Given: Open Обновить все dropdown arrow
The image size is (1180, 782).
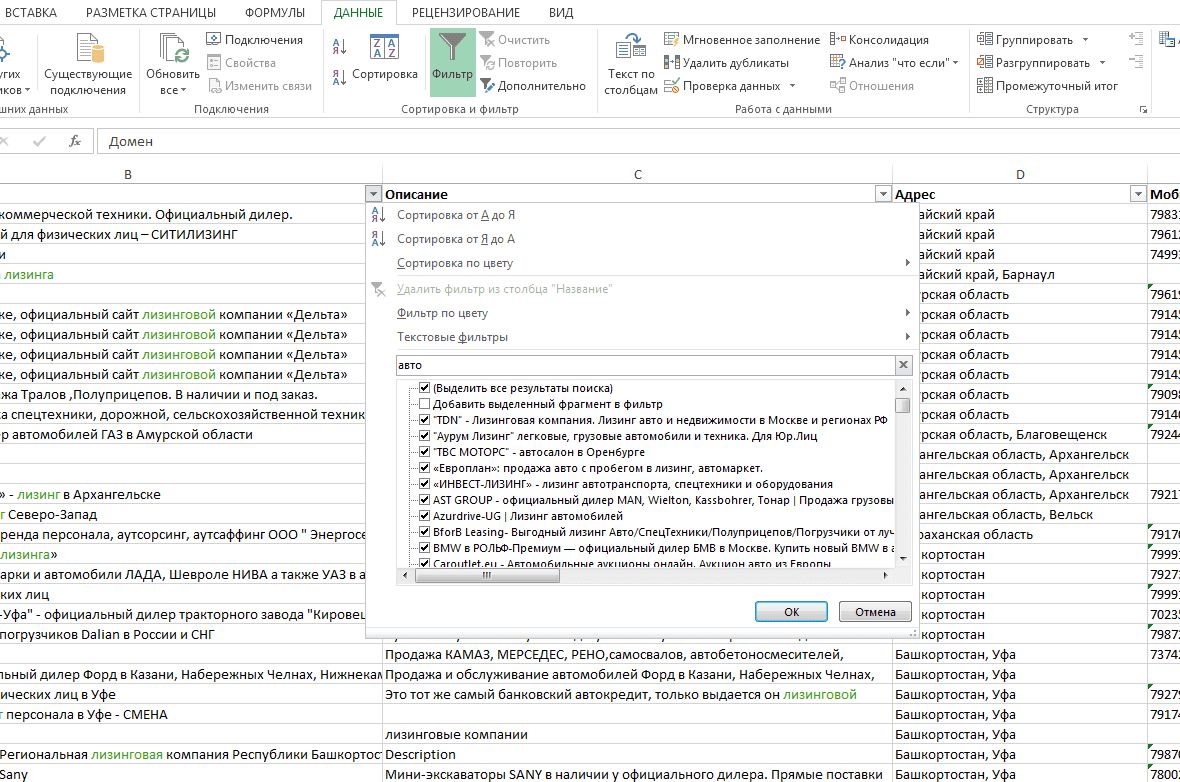Looking at the screenshot, I should point(183,90).
